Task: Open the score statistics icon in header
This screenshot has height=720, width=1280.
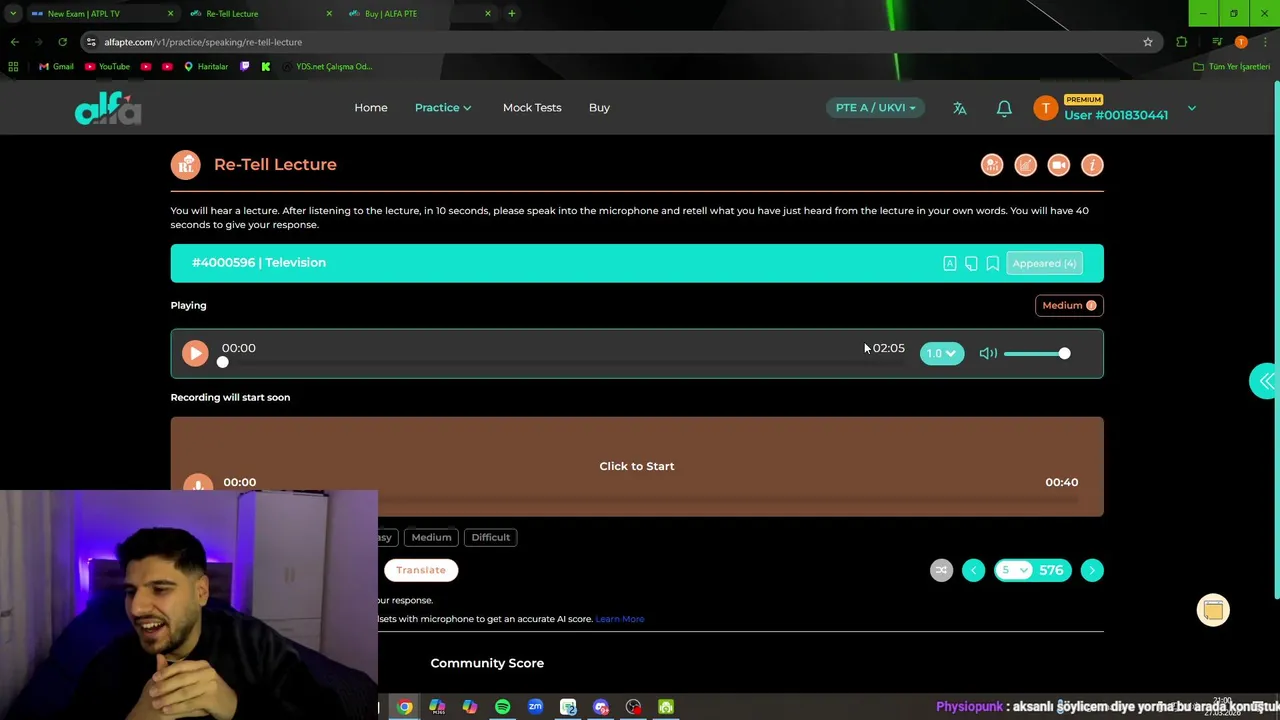Action: coord(992,165)
